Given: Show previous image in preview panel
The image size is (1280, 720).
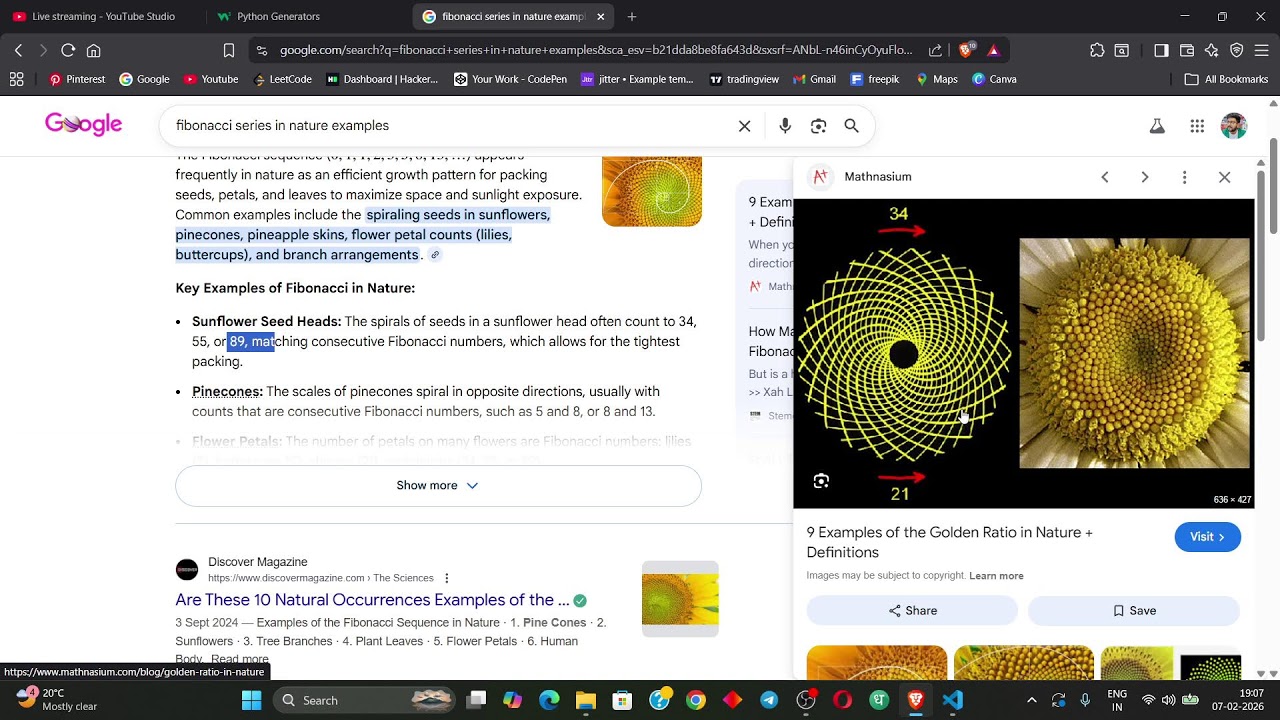Looking at the screenshot, I should [1105, 177].
